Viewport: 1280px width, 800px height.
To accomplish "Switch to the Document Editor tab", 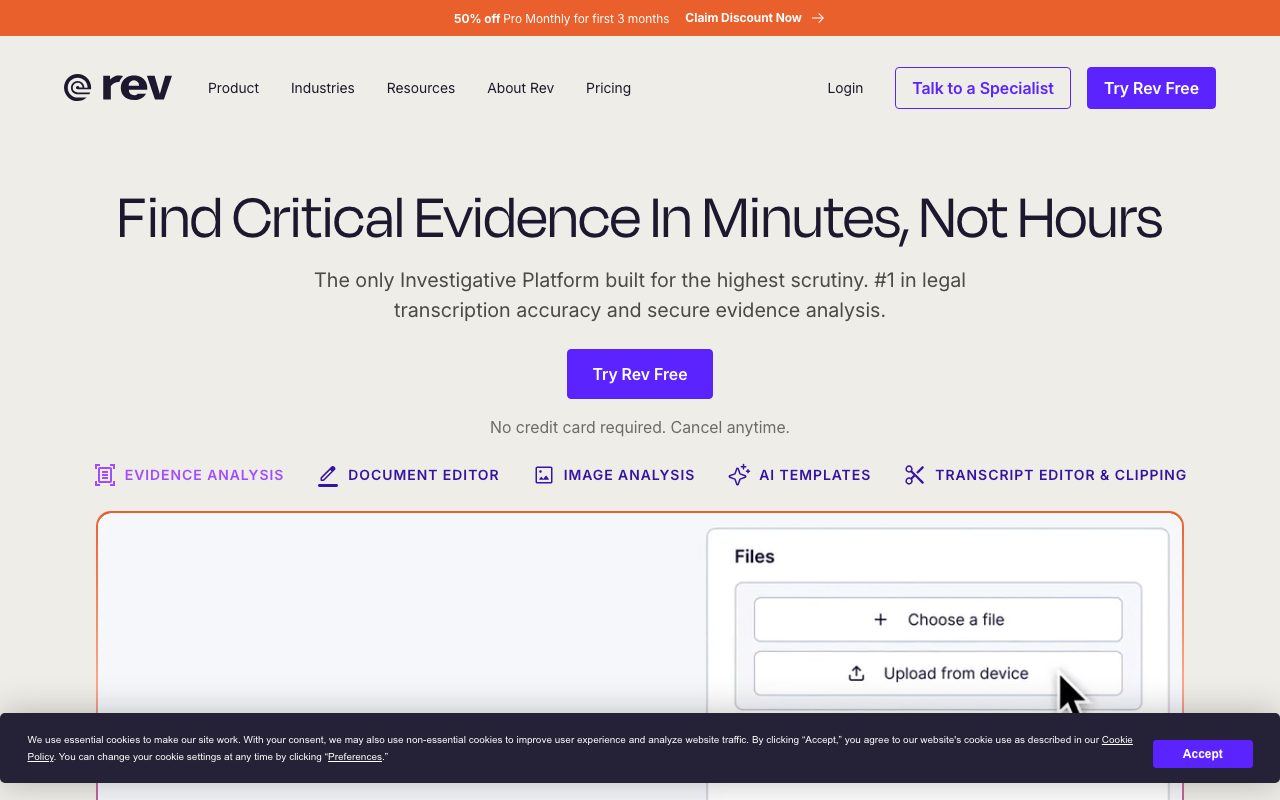I will tap(408, 475).
